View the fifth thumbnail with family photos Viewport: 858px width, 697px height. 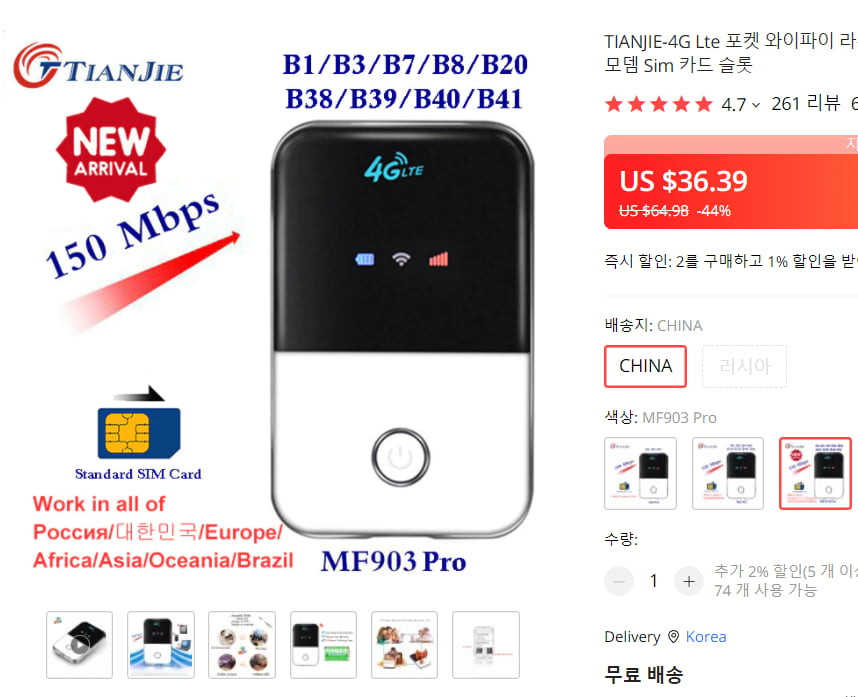tap(404, 644)
